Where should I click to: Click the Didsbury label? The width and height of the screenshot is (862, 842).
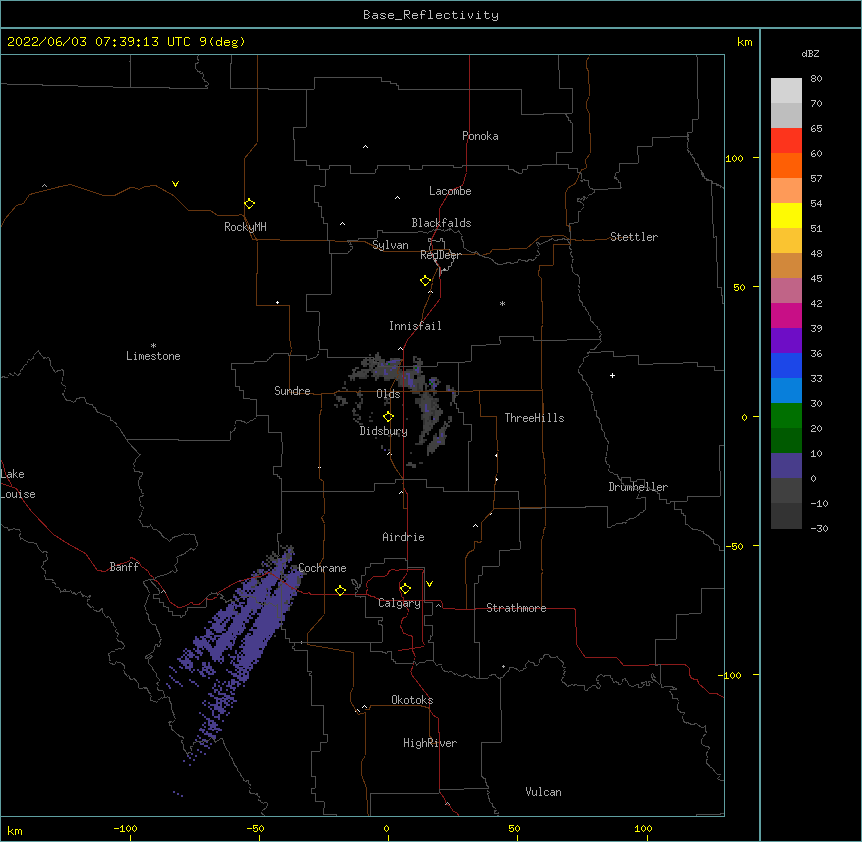tap(383, 431)
